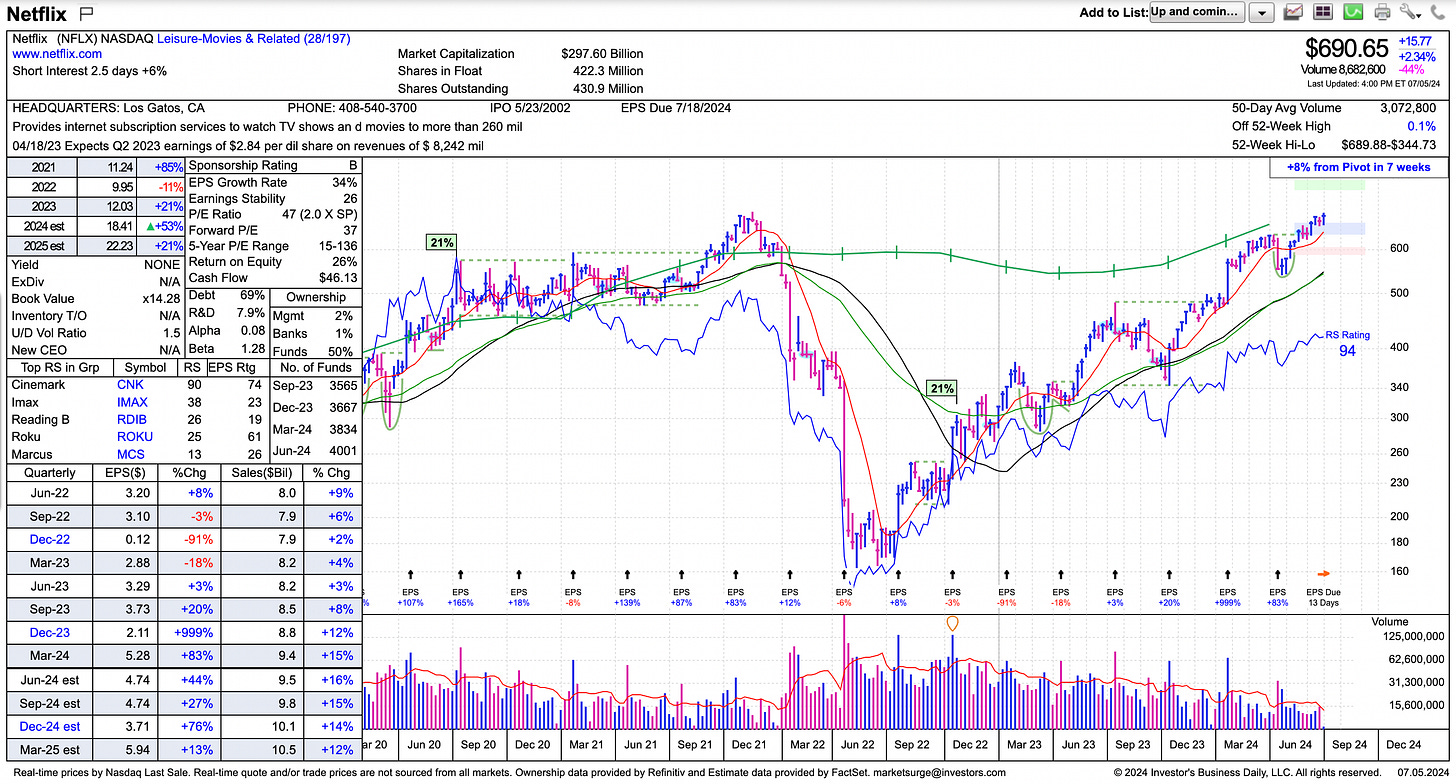
Task: Click the first 21% box near Sep 20
Action: point(441,242)
